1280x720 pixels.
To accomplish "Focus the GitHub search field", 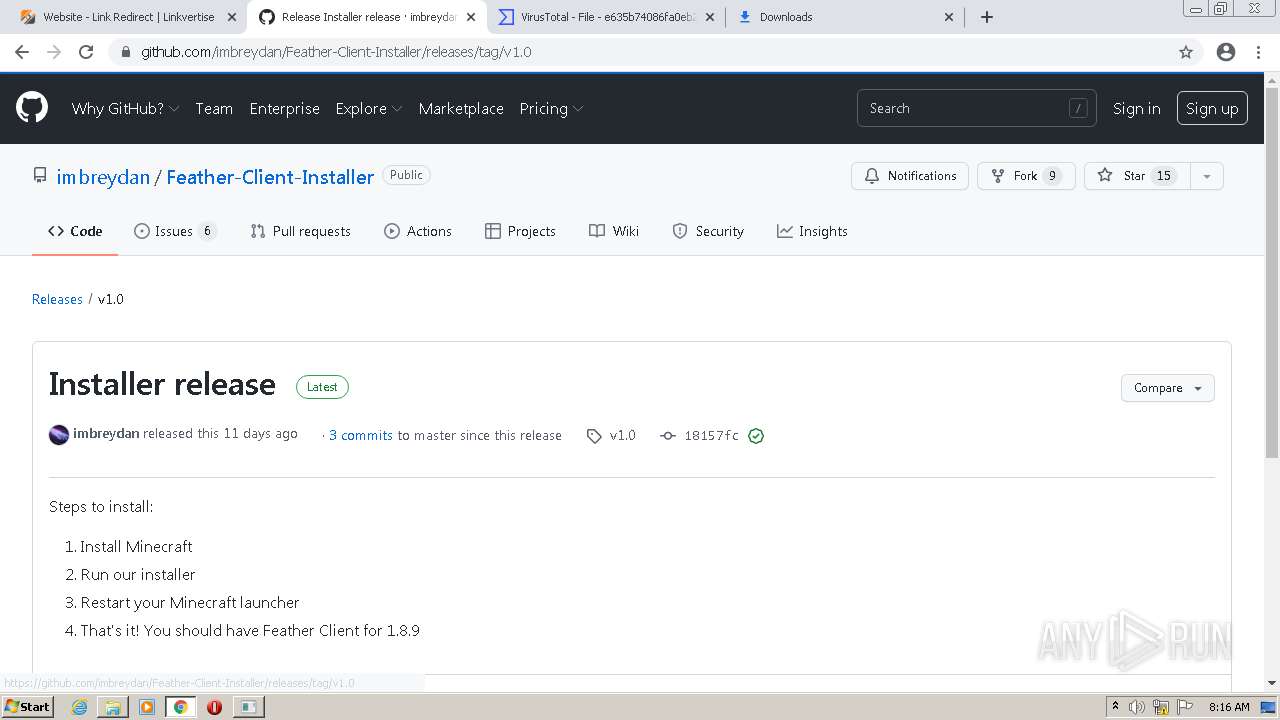I will (x=976, y=108).
